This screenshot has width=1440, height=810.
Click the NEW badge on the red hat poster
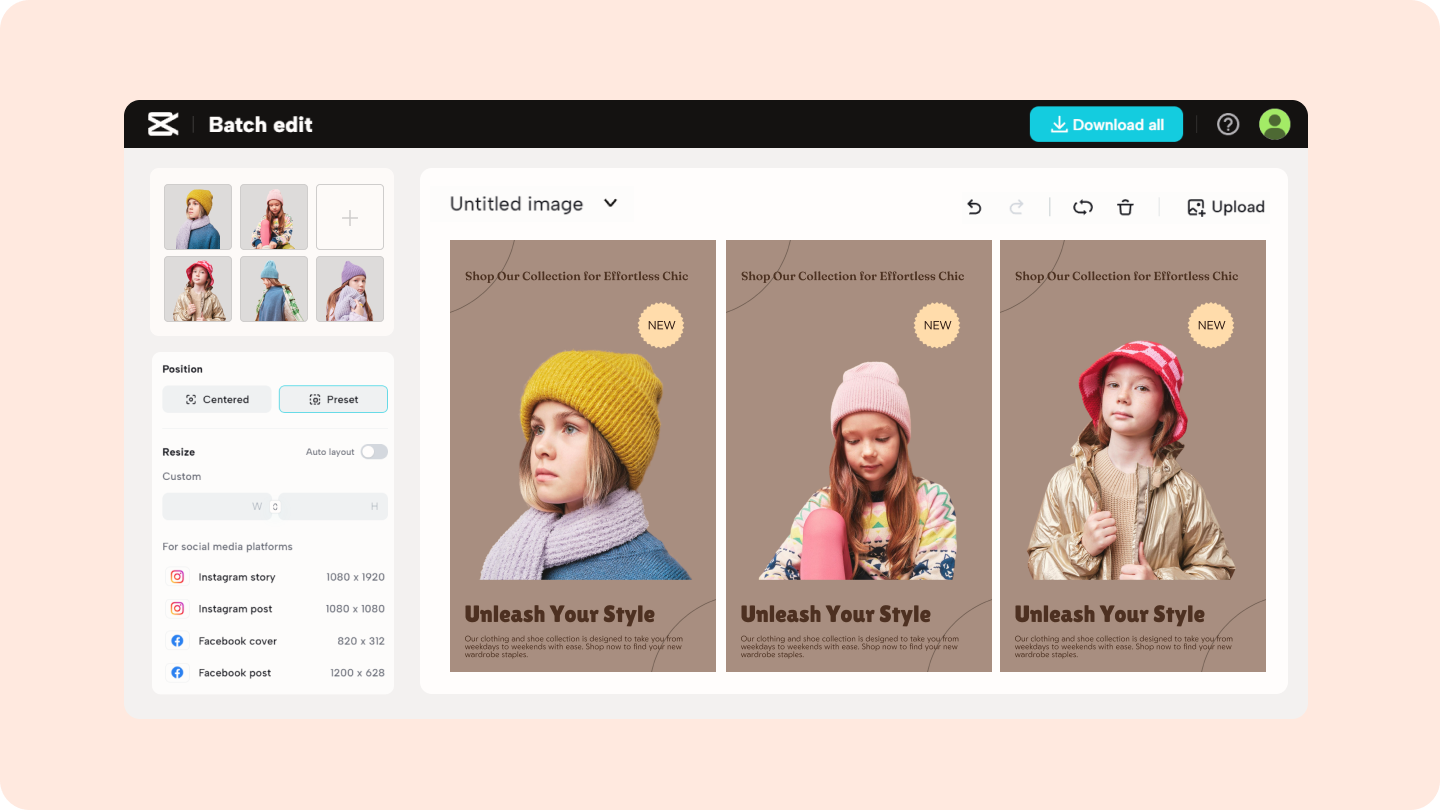[x=1211, y=325]
